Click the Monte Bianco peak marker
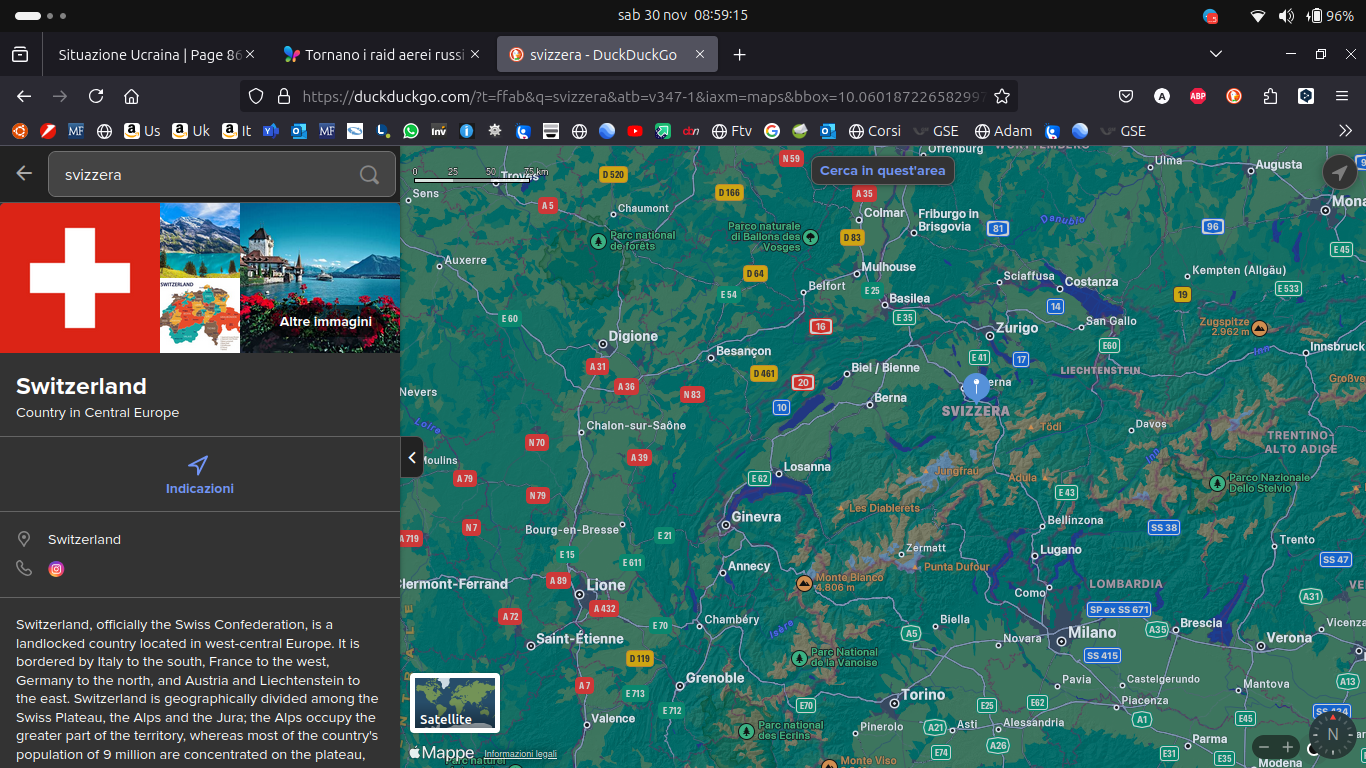Image resolution: width=1366 pixels, height=768 pixels. 803,583
